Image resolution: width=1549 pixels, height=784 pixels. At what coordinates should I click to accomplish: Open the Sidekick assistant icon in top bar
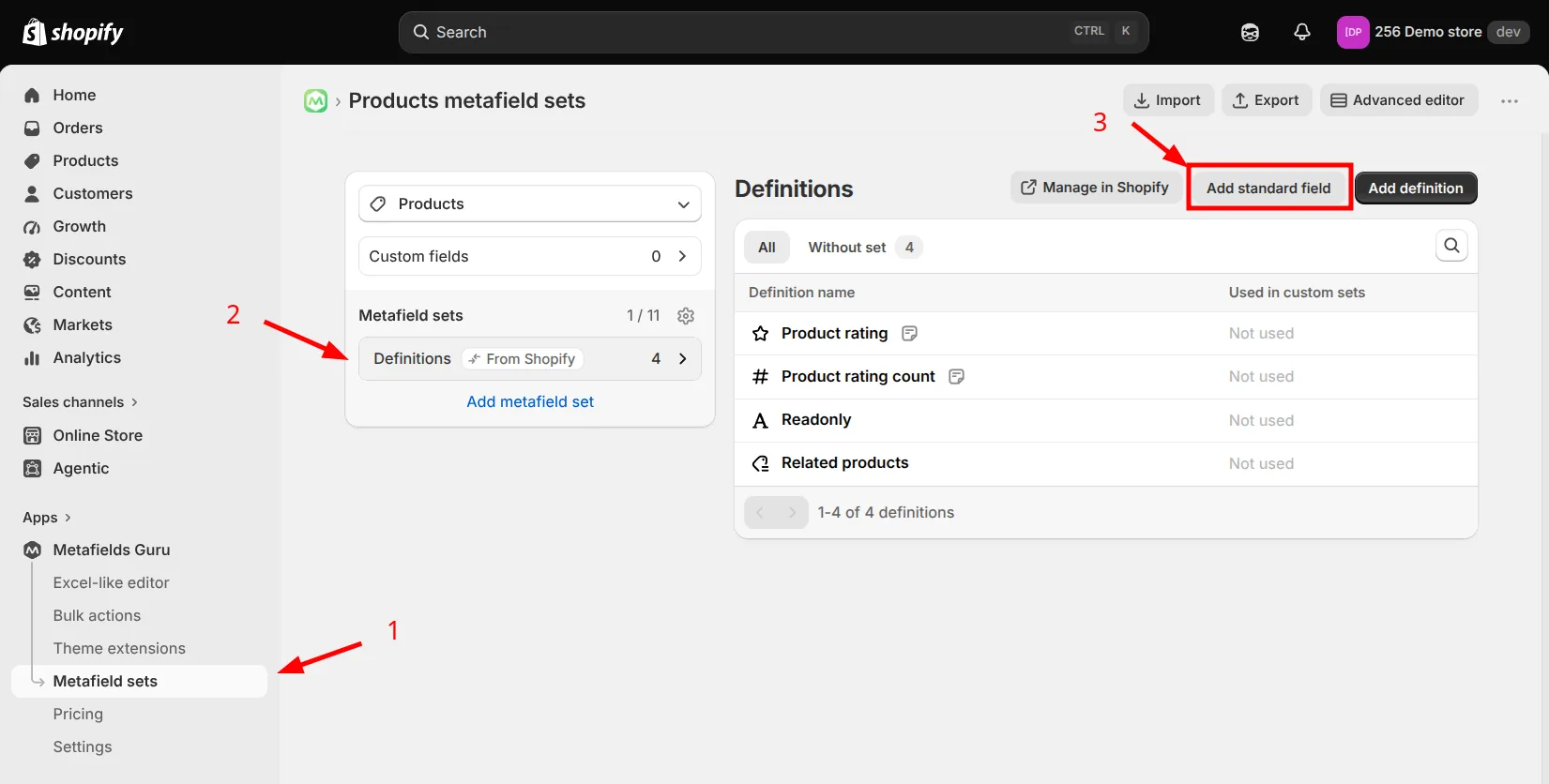[1250, 32]
